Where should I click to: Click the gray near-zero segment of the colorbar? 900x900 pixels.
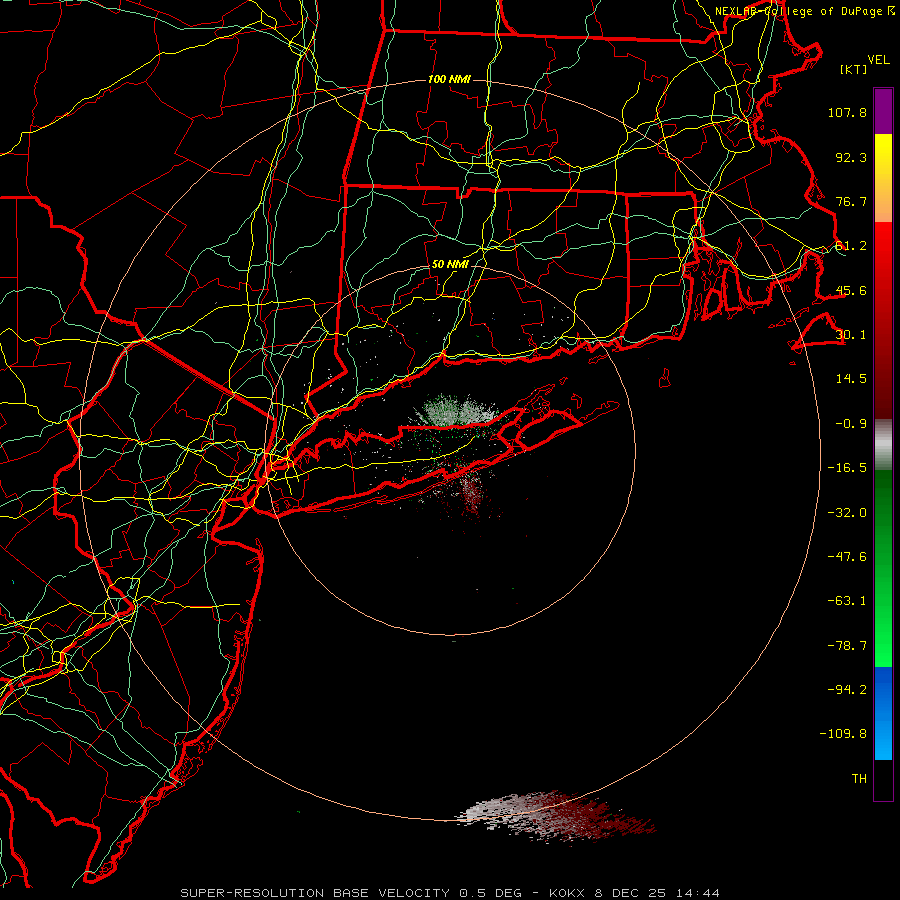883,445
